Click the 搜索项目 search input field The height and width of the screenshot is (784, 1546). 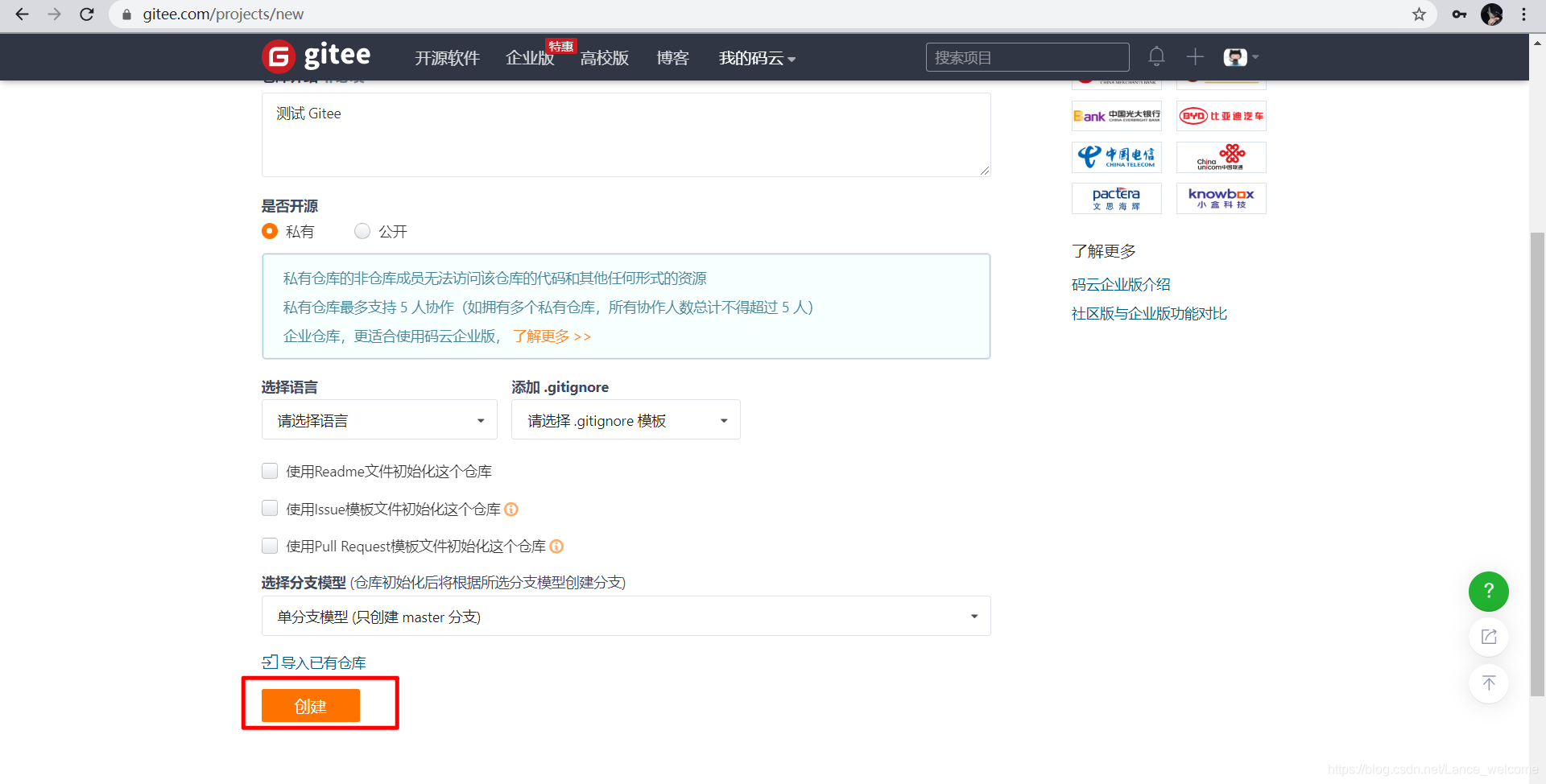click(1027, 56)
